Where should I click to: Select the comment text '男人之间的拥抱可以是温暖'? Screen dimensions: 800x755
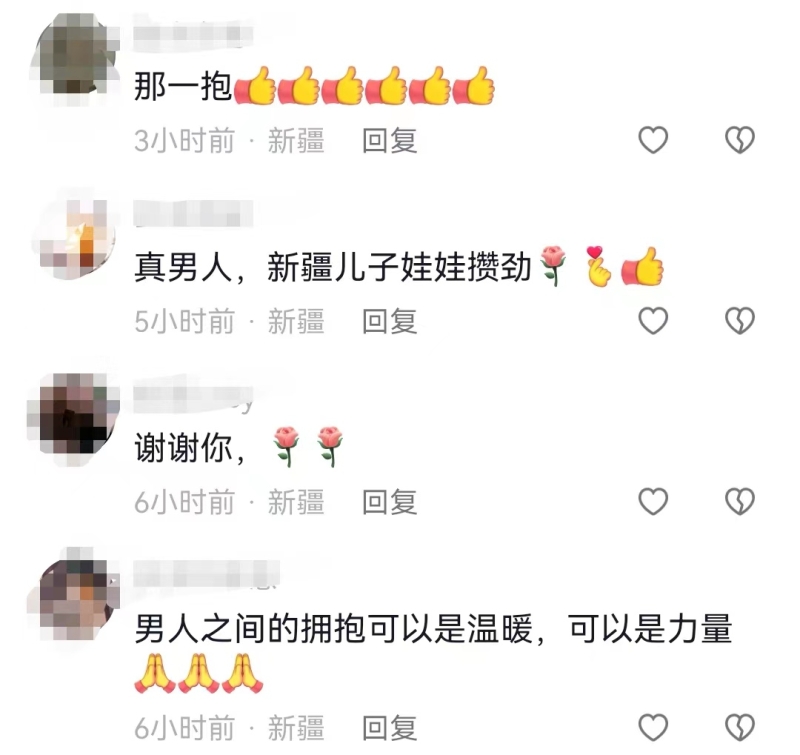334,629
